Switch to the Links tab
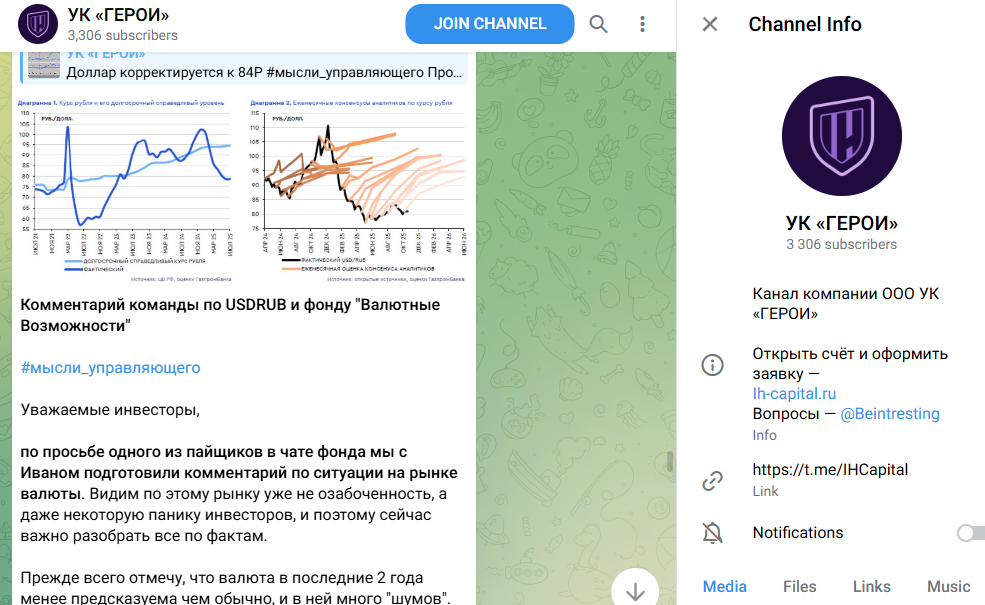This screenshot has height=605, width=985. (871, 586)
